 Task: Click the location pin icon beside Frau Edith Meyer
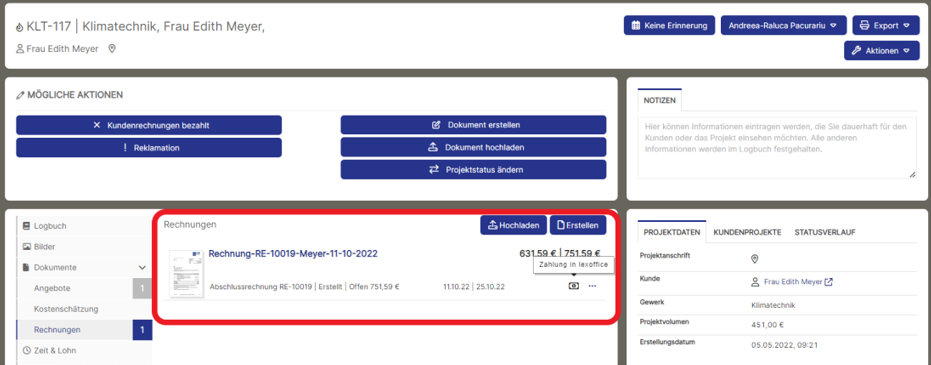[x=112, y=49]
